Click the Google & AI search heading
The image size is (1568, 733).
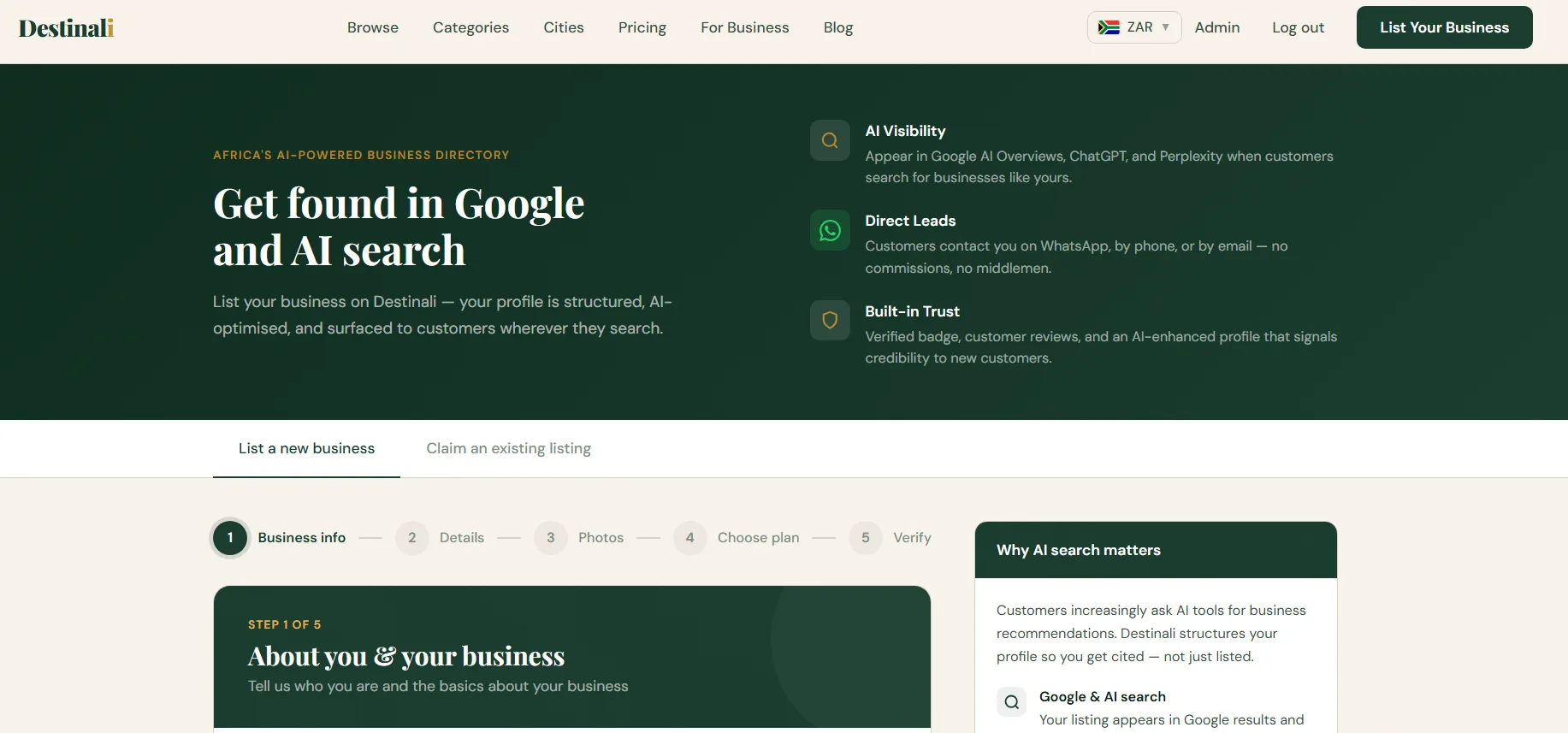1103,696
